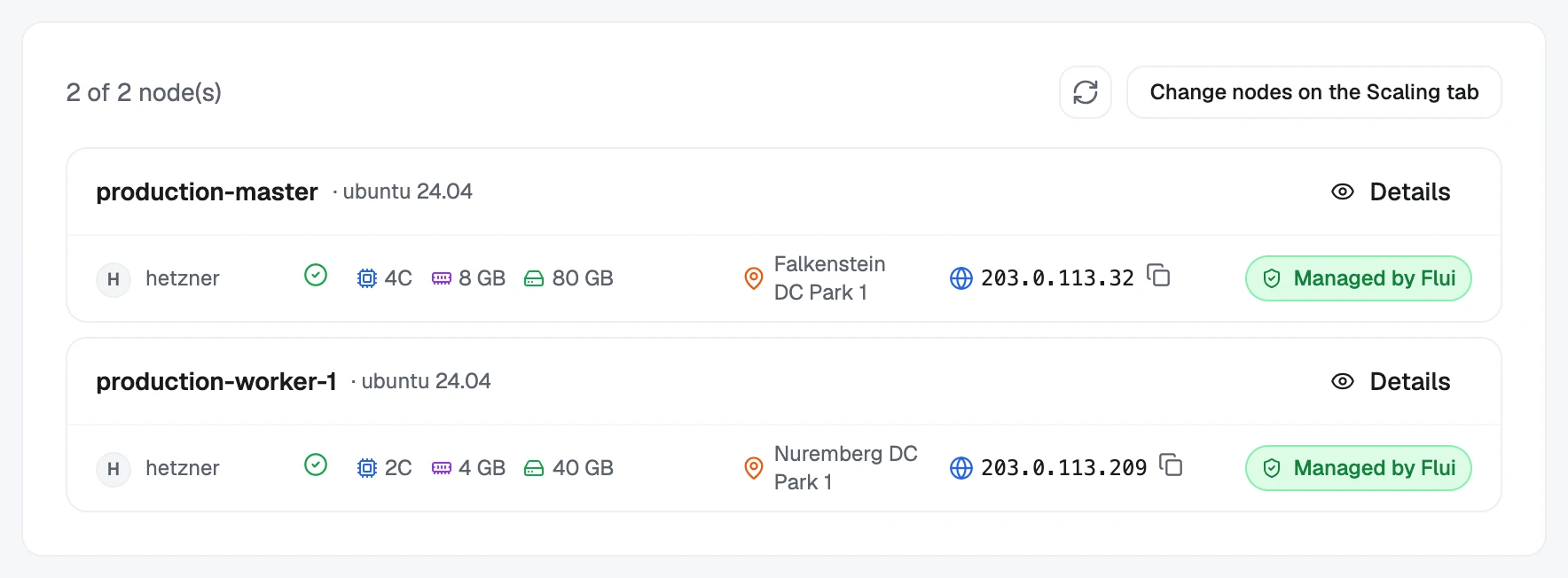Click 'ubuntu 24.04' beside production-worker-1
Image resolution: width=1568 pixels, height=578 pixels.
point(426,381)
